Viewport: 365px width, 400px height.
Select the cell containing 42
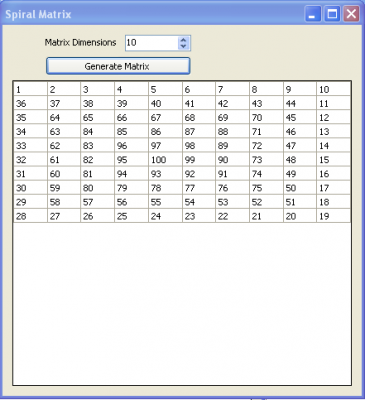233,103
